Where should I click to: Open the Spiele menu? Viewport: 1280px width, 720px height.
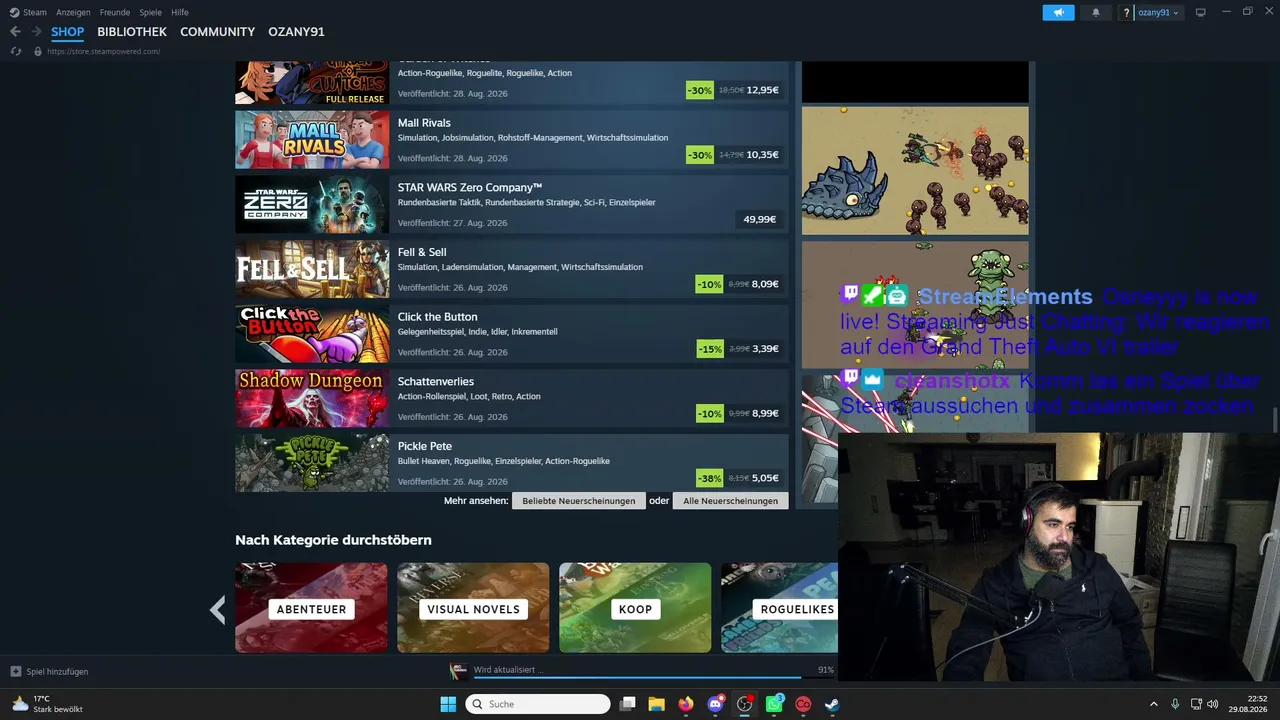(x=151, y=12)
